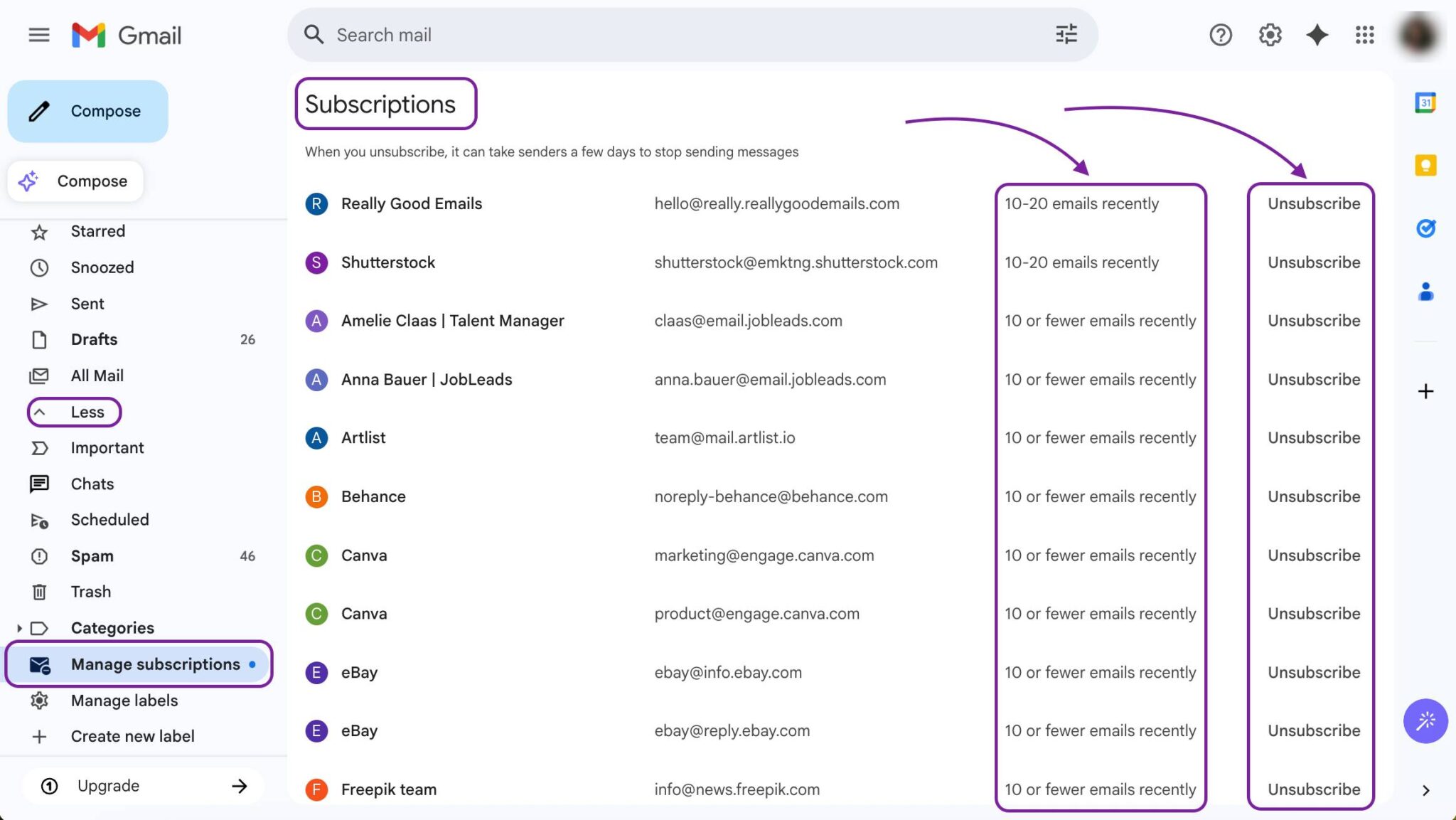The width and height of the screenshot is (1456, 820).
Task: Click the Upgrade arrow at the bottom
Action: (x=239, y=785)
